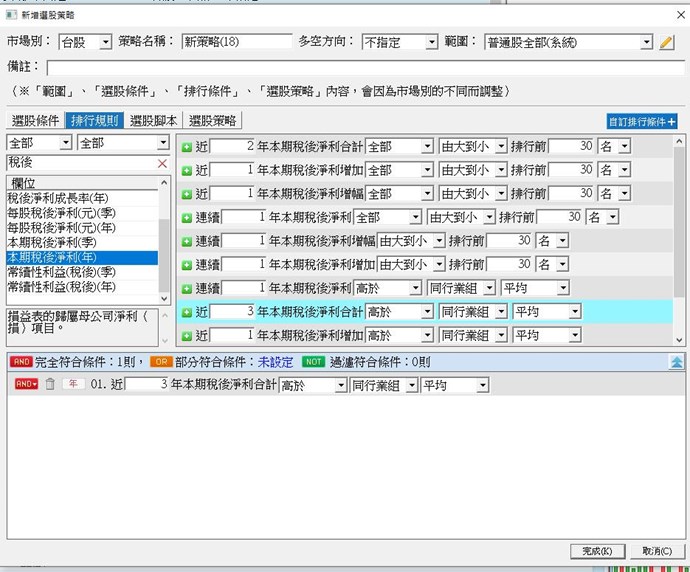Clear the 稅後 search with red X
690x572 pixels.
tap(162, 163)
